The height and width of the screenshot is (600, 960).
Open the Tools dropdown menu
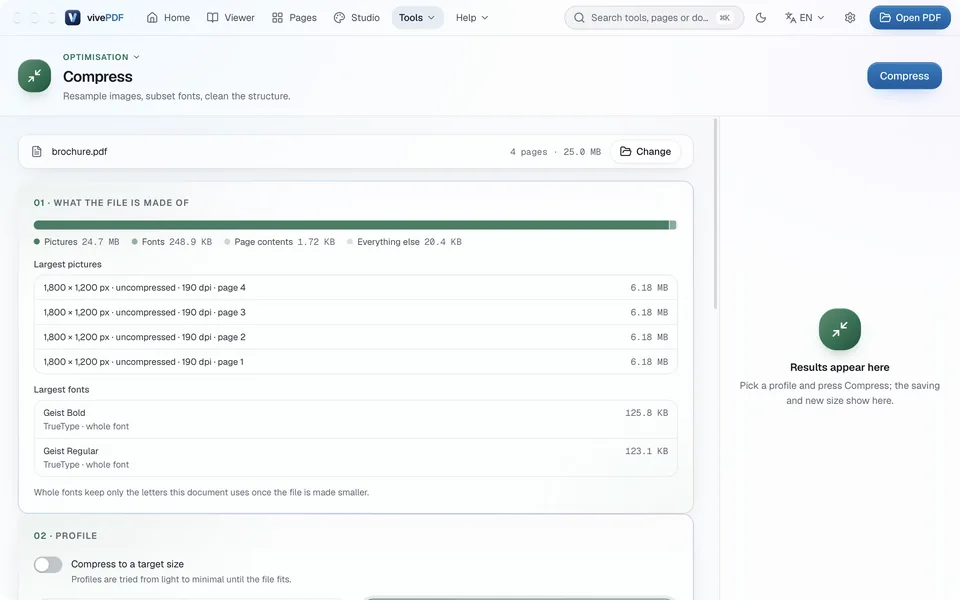(x=417, y=18)
